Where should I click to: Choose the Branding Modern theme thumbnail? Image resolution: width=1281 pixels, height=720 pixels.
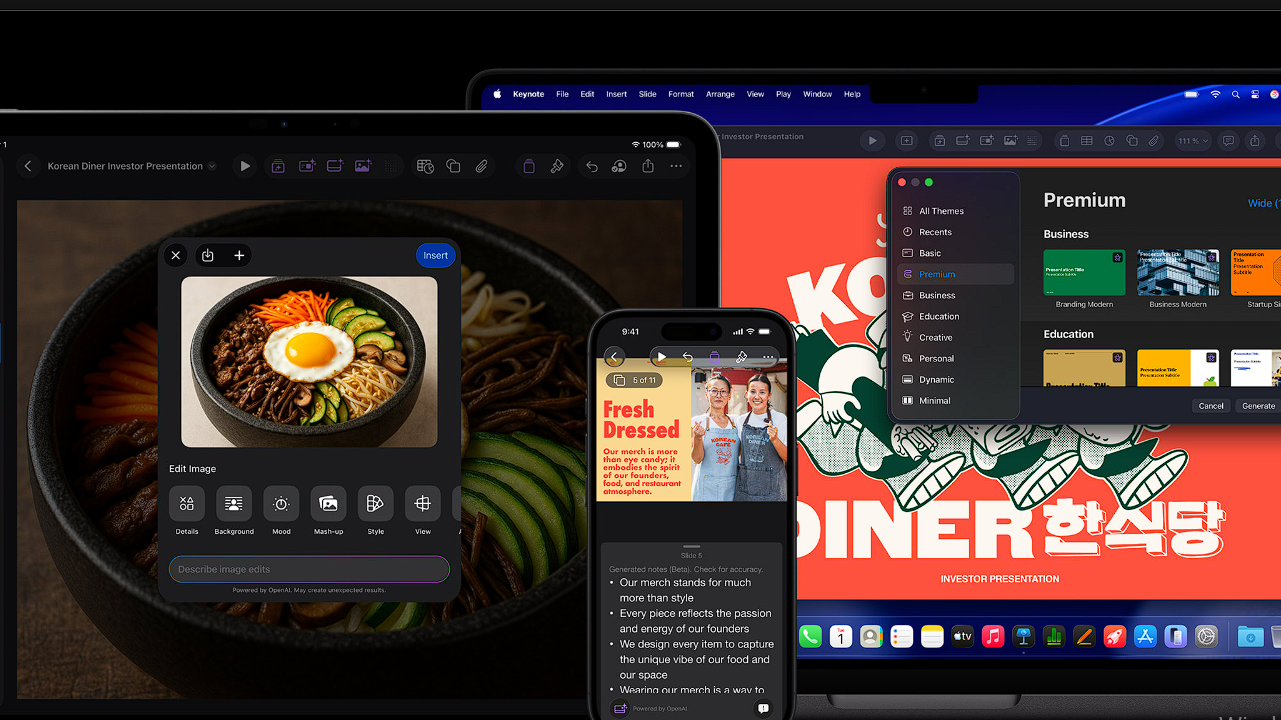1084,273
